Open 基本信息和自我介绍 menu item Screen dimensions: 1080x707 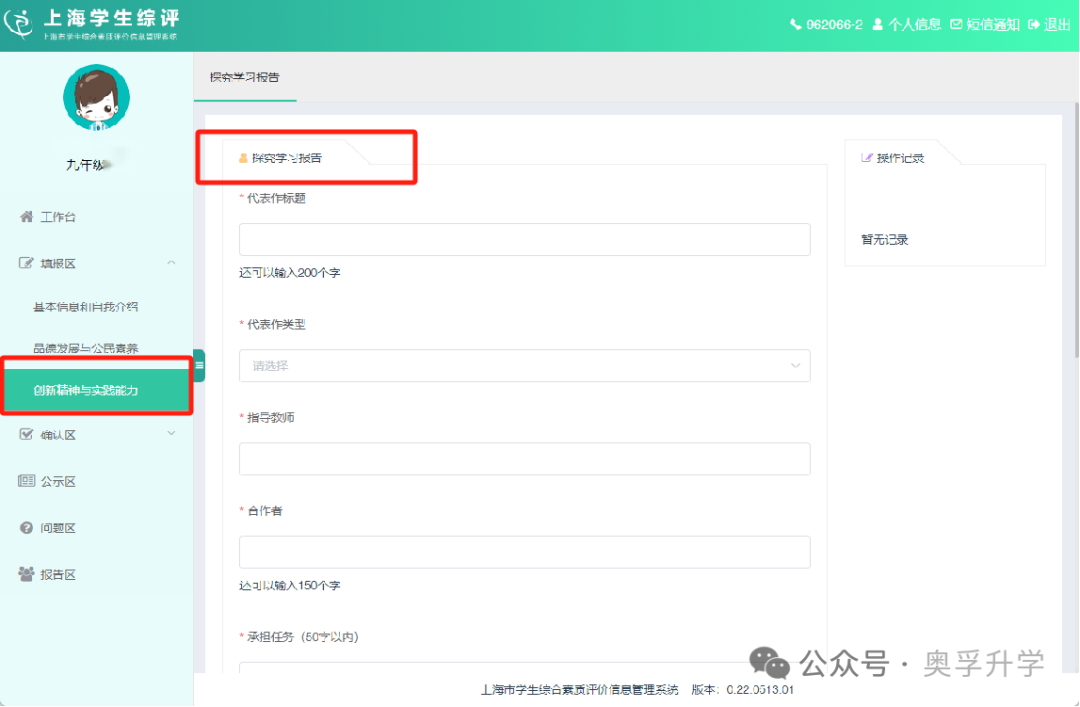pyautogui.click(x=86, y=307)
